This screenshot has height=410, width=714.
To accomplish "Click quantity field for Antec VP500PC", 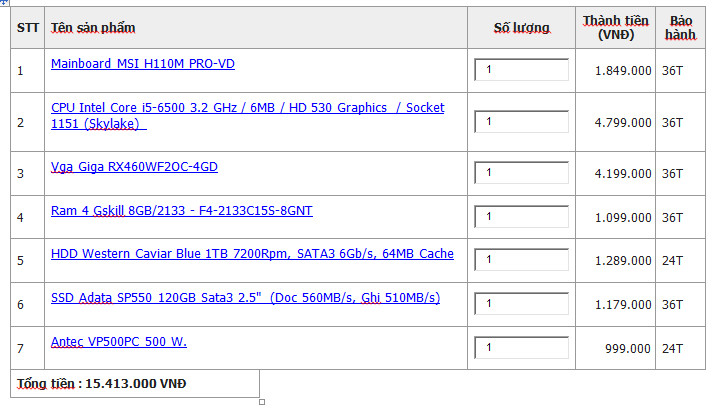I will (521, 348).
